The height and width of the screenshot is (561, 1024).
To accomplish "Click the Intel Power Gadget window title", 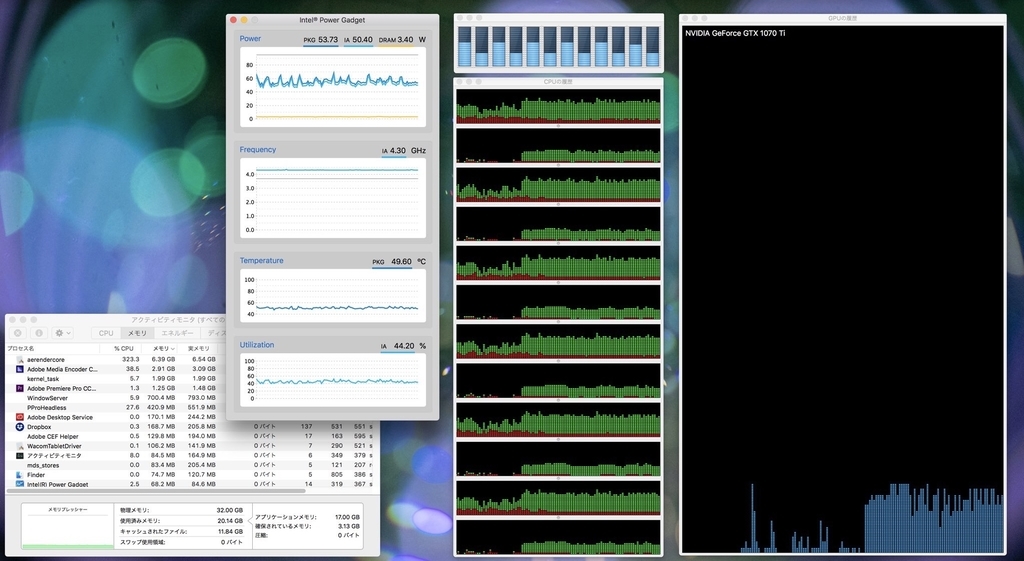I will (332, 20).
